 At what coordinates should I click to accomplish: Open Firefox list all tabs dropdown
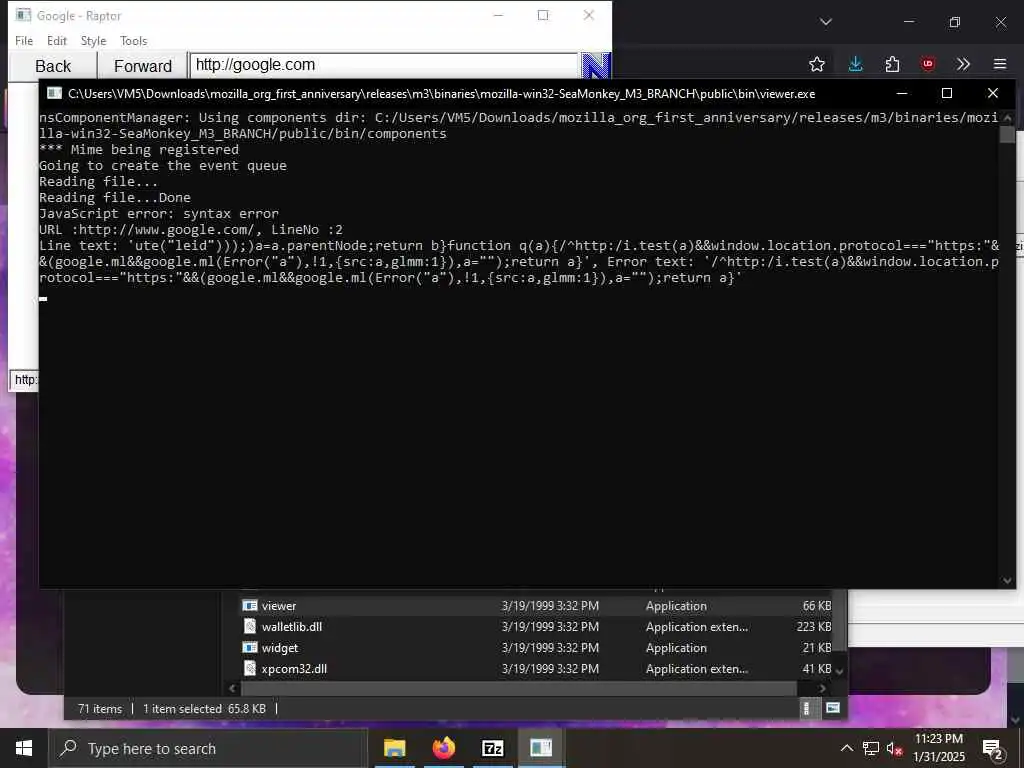click(825, 22)
